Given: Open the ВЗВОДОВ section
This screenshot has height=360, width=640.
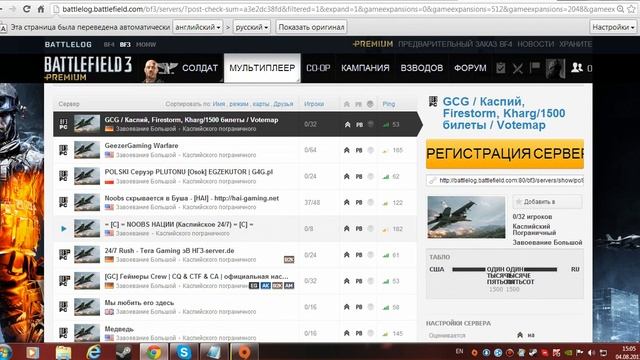Looking at the screenshot, I should 422,68.
